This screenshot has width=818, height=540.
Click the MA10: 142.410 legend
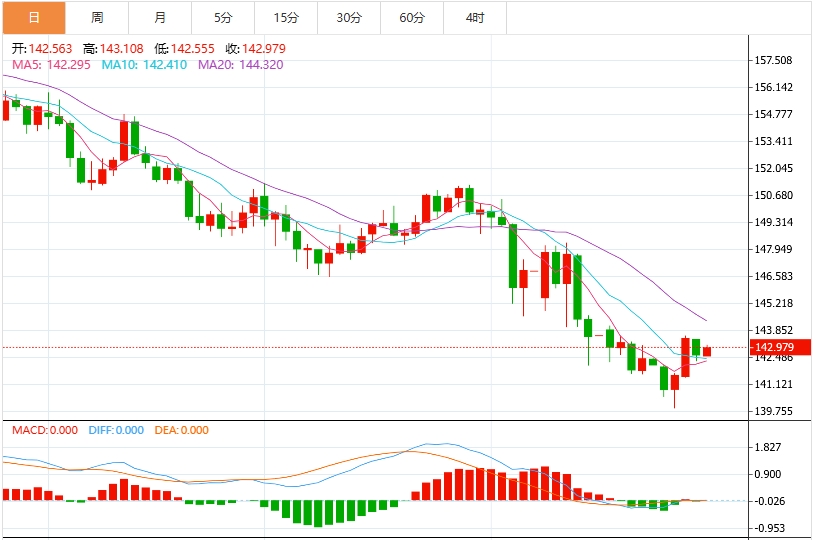pos(144,65)
